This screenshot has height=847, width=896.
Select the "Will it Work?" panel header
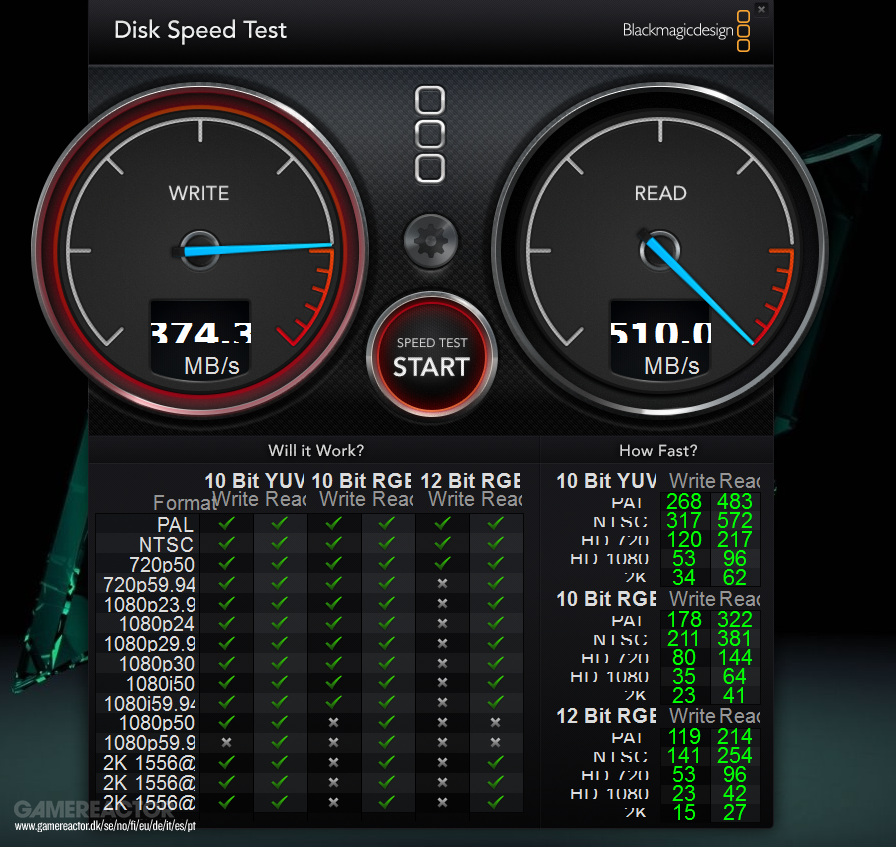(x=316, y=451)
